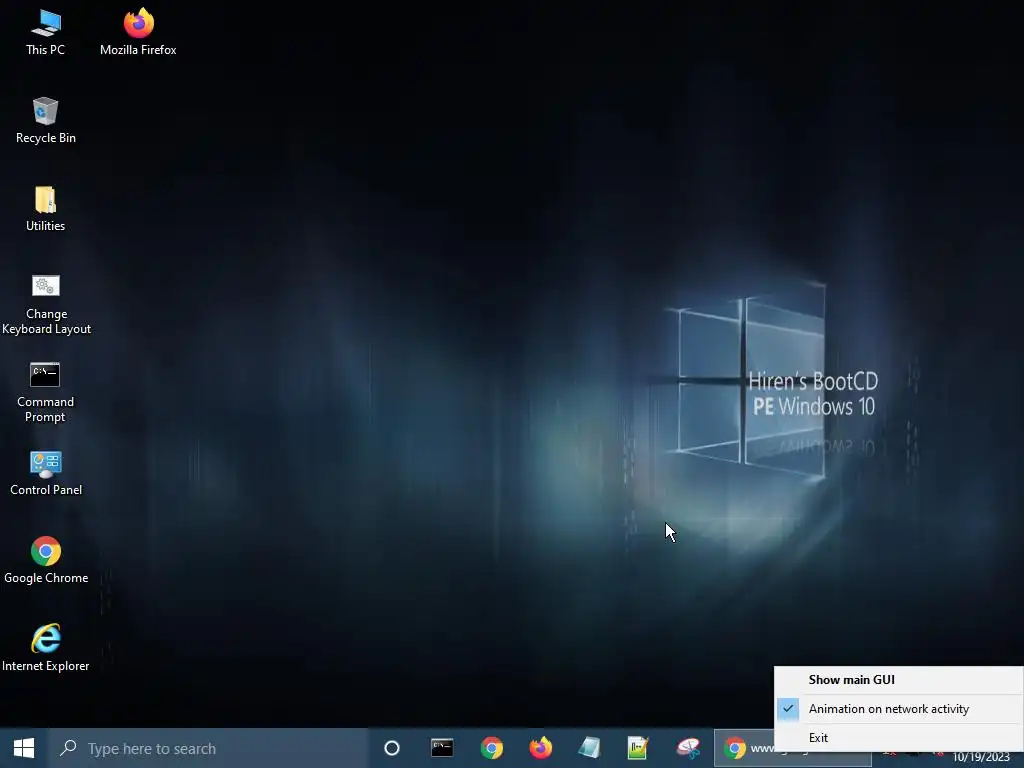This screenshot has width=1024, height=768.
Task: Select Mozilla Firefox desktop shortcut
Action: click(138, 33)
